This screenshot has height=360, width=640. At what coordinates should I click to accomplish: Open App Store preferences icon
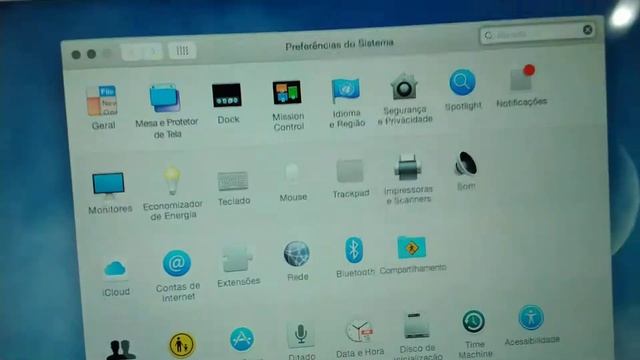coord(242,339)
